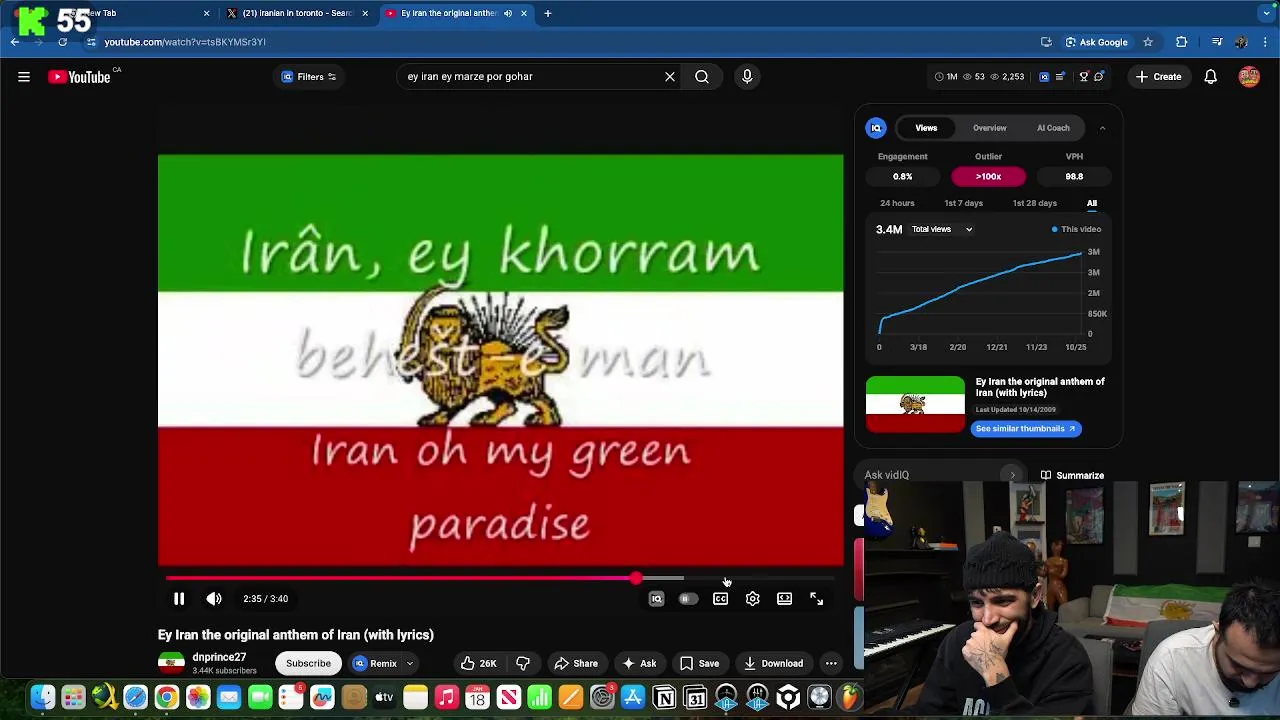
Task: Mute the video with the speaker icon
Action: pos(214,598)
